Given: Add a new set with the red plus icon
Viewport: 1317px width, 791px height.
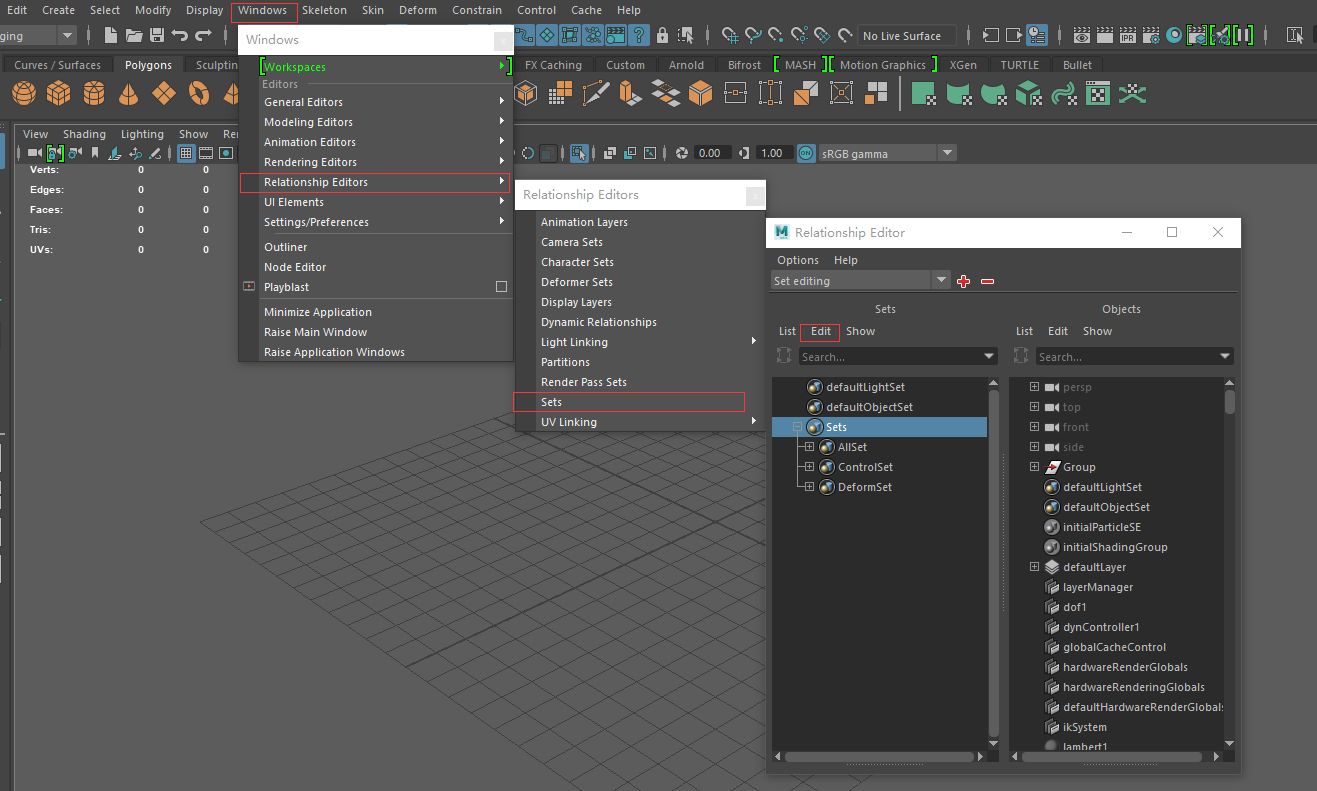Looking at the screenshot, I should pyautogui.click(x=963, y=281).
